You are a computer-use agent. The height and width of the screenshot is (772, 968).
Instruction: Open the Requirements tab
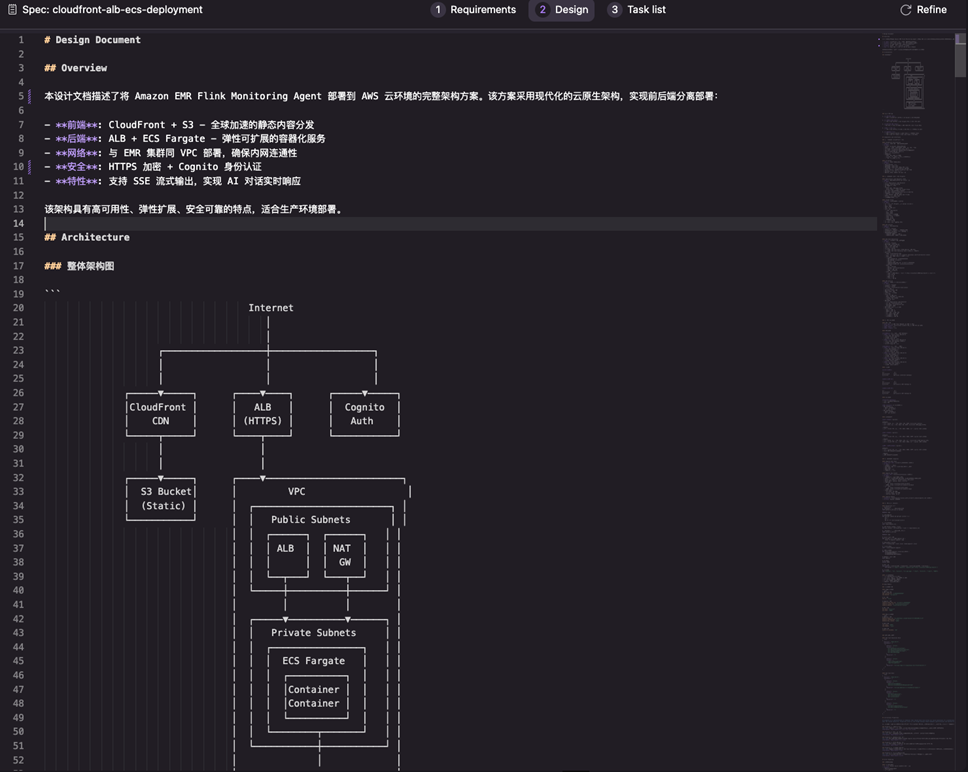[x=483, y=10]
